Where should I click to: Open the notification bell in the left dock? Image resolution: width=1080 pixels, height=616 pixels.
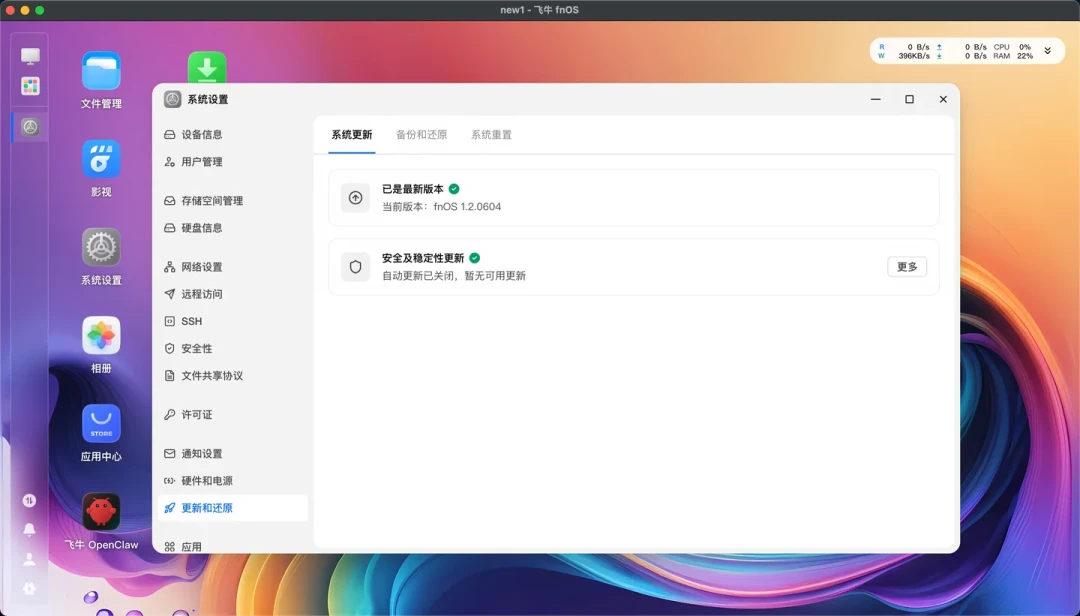coord(29,529)
